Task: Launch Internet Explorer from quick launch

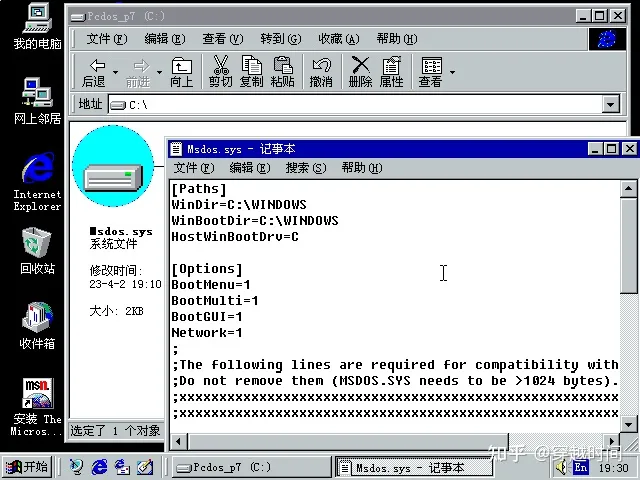Action: (99, 467)
